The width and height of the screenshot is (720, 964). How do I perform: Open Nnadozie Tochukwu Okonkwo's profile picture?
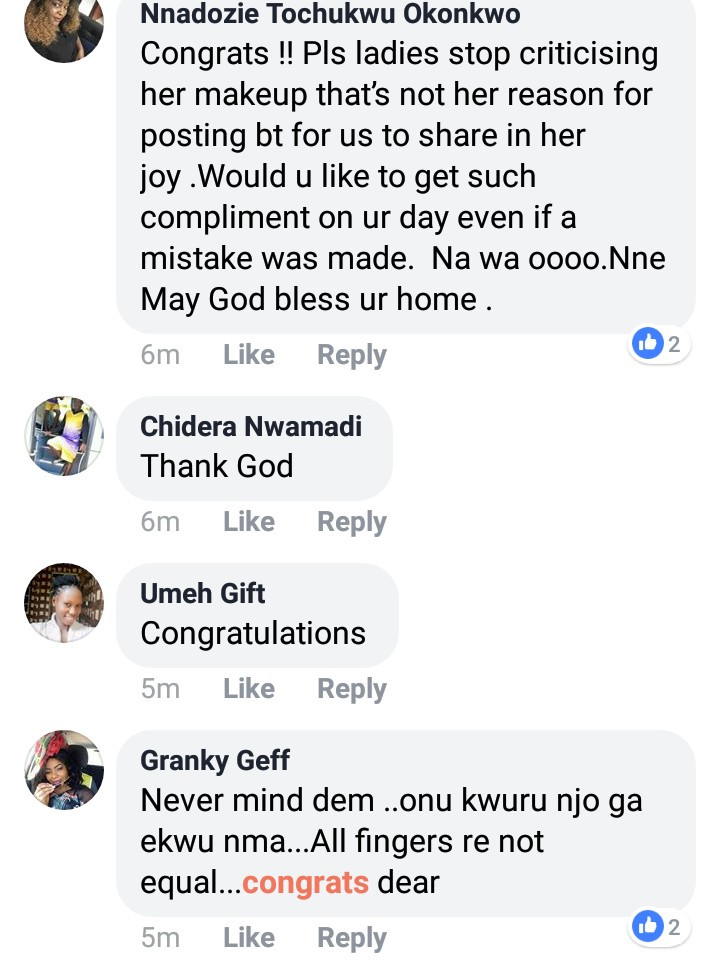point(64,28)
